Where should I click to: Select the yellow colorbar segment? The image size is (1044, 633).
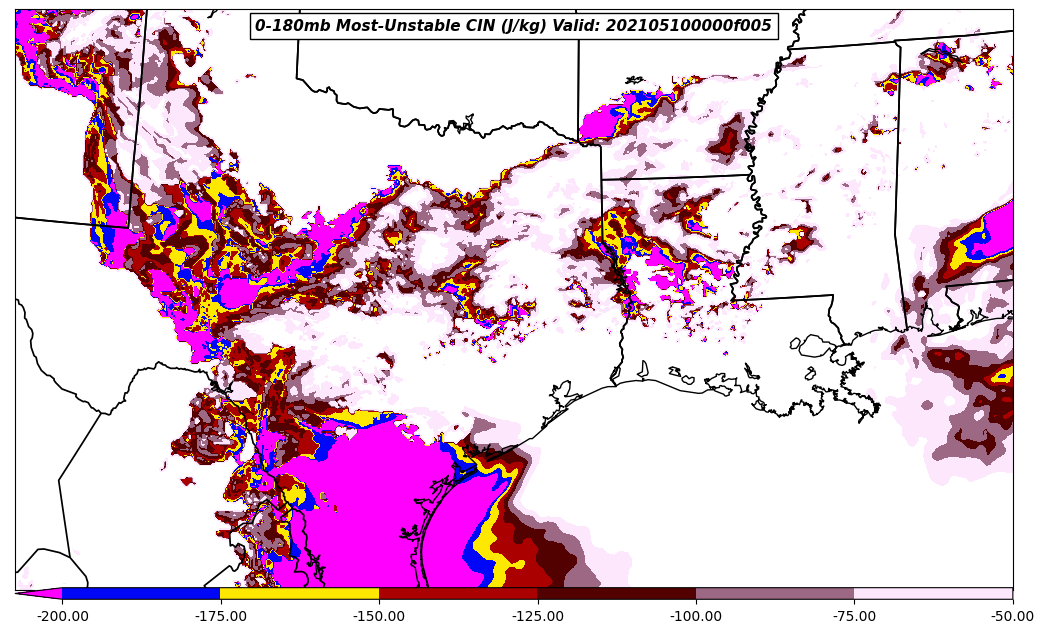tap(300, 593)
